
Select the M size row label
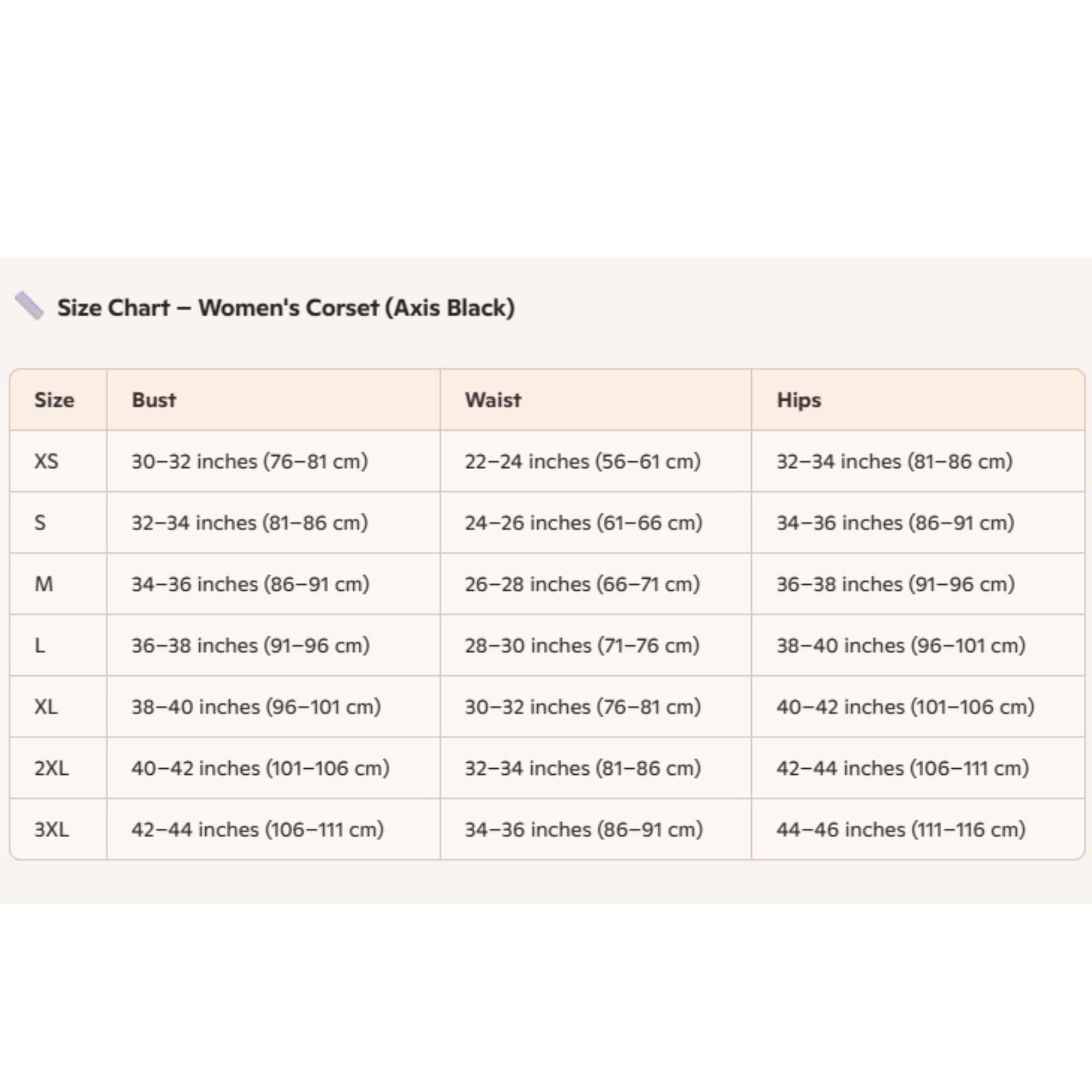(x=44, y=584)
